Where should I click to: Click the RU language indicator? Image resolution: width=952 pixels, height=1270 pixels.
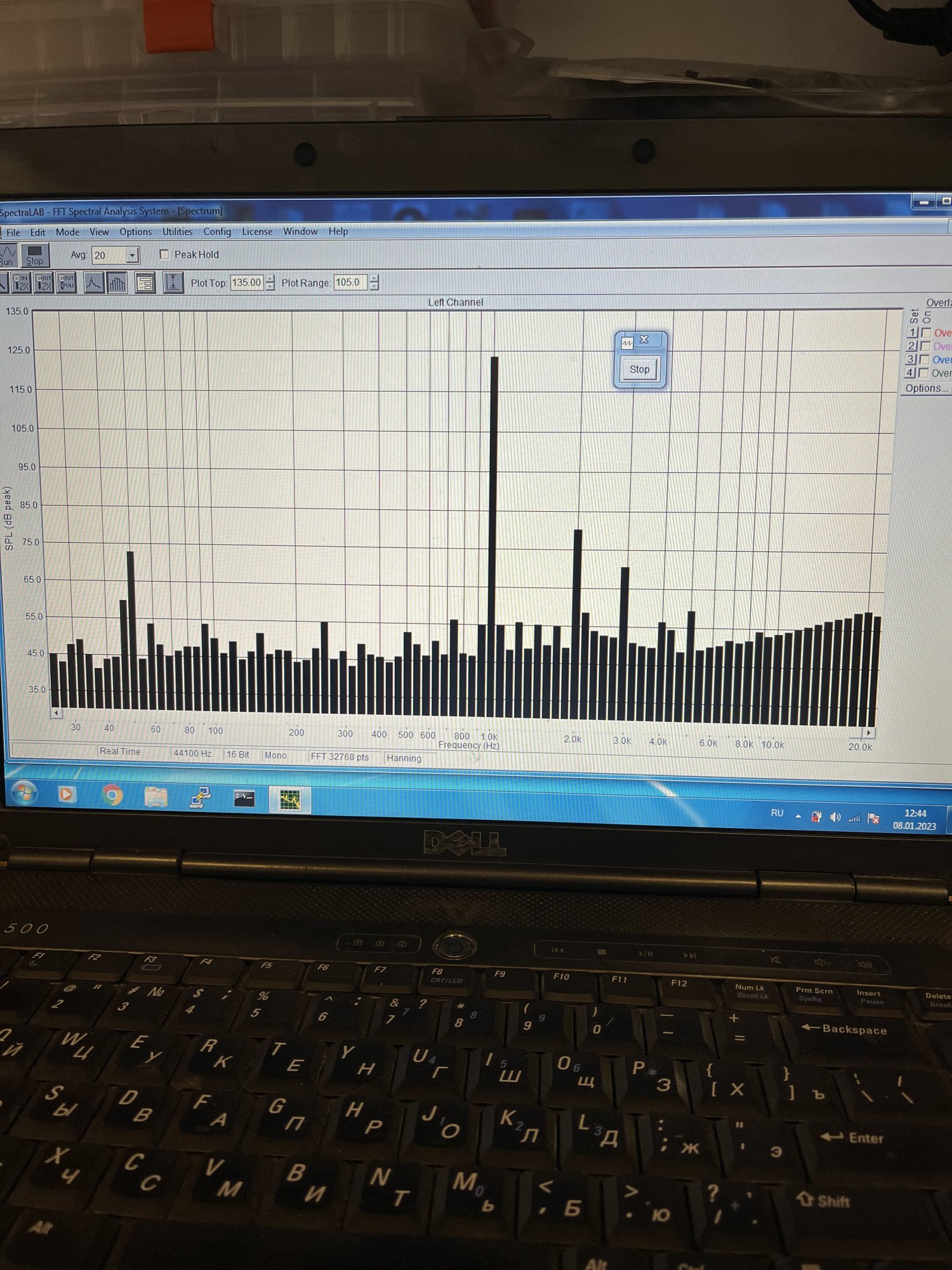click(x=777, y=813)
